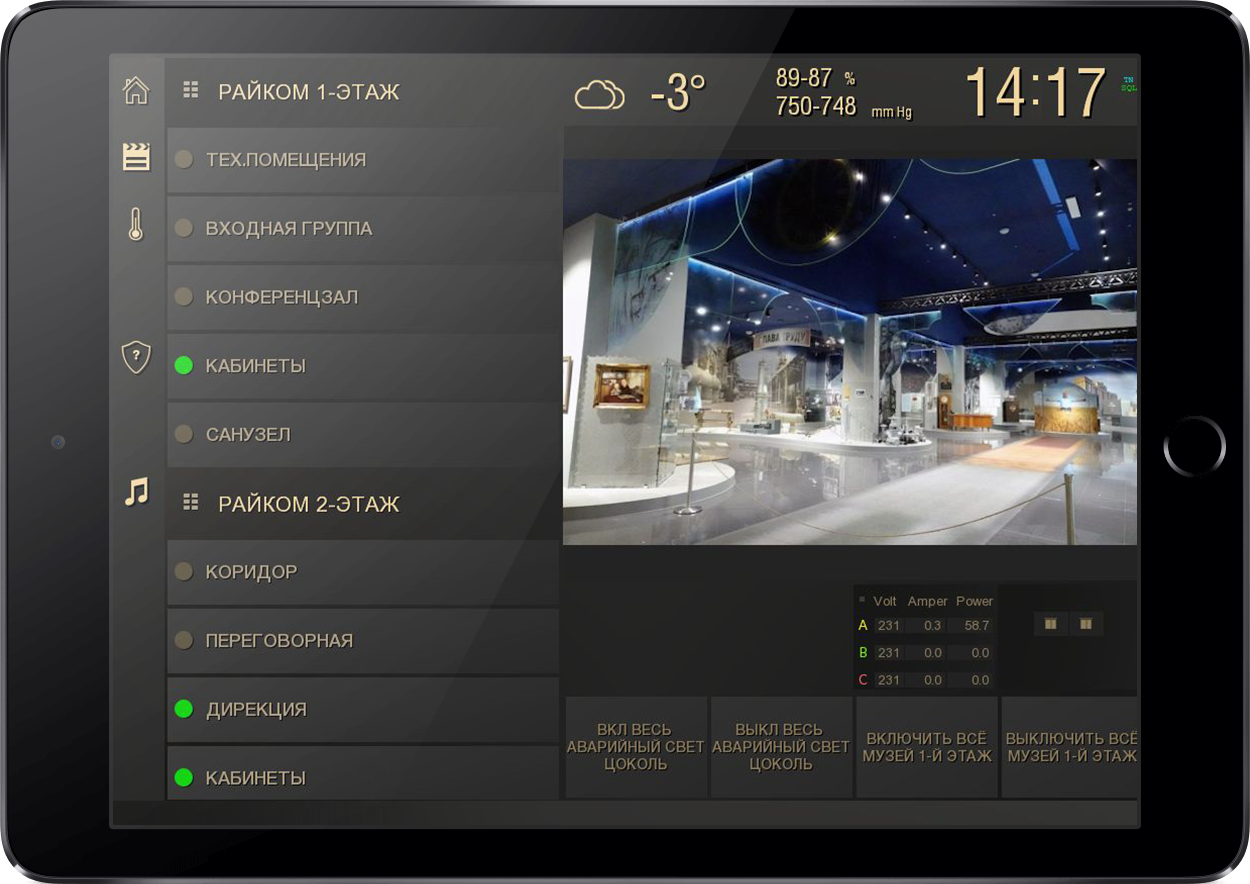The image size is (1250, 884).
Task: Click the museum hall preview image
Action: pyautogui.click(x=850, y=352)
